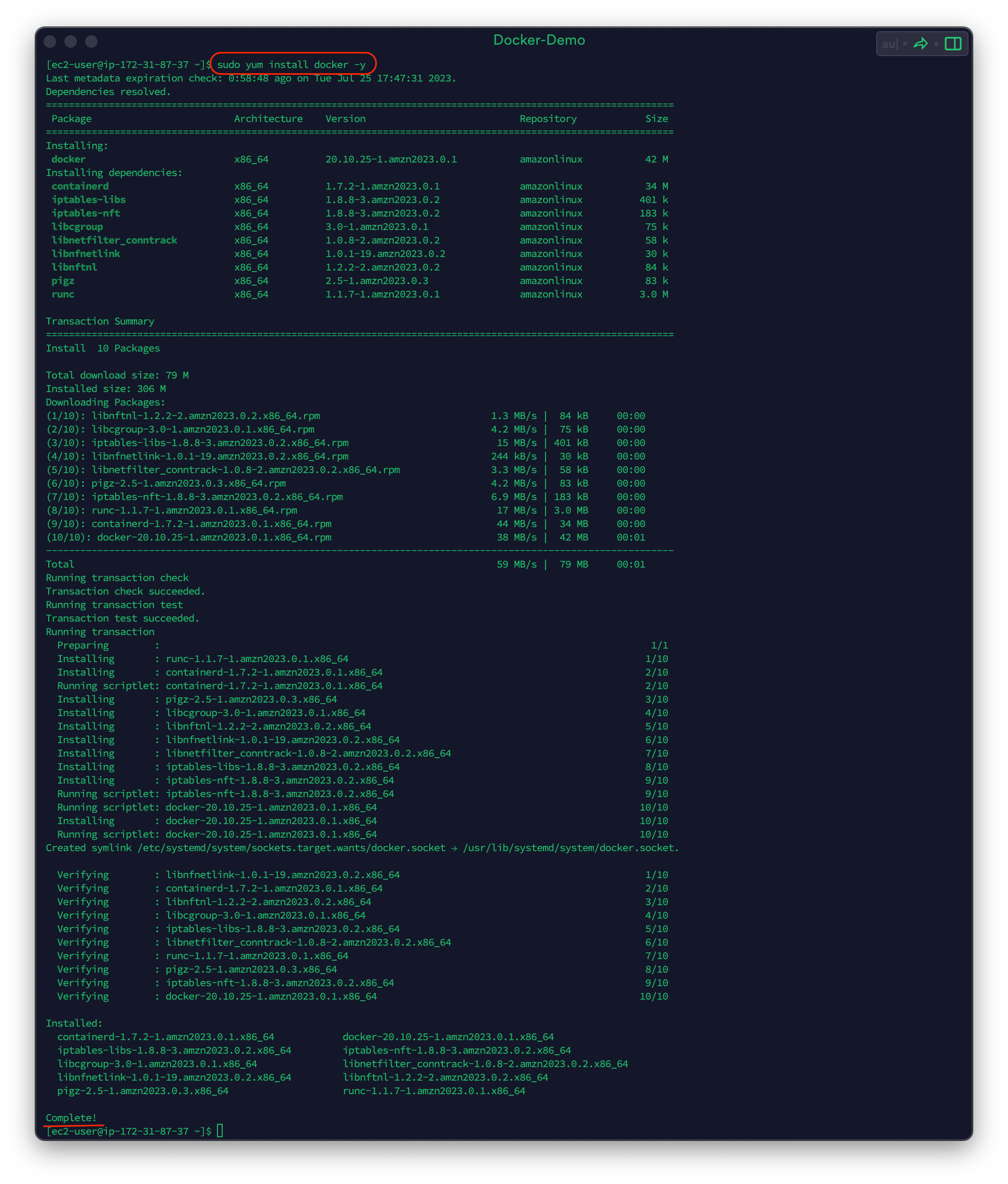Click the 'Transaction Summary' heading
The height and width of the screenshot is (1184, 1008).
click(x=100, y=321)
